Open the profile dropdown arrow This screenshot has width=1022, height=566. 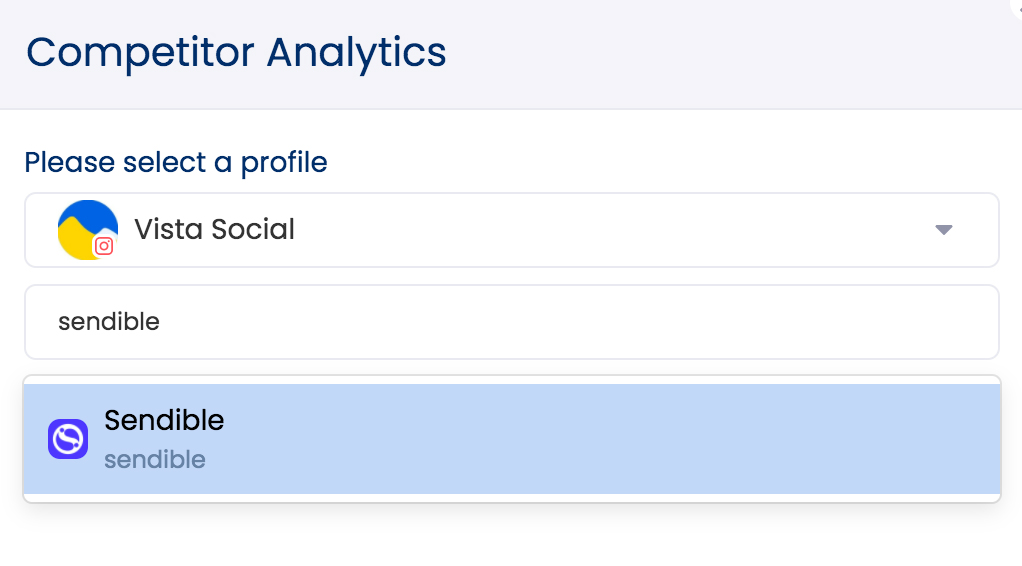(x=943, y=230)
